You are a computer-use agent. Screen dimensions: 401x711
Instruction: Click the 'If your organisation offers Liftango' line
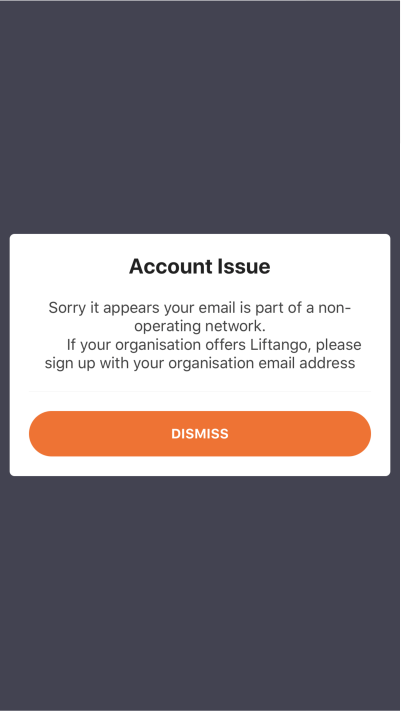[214, 345]
